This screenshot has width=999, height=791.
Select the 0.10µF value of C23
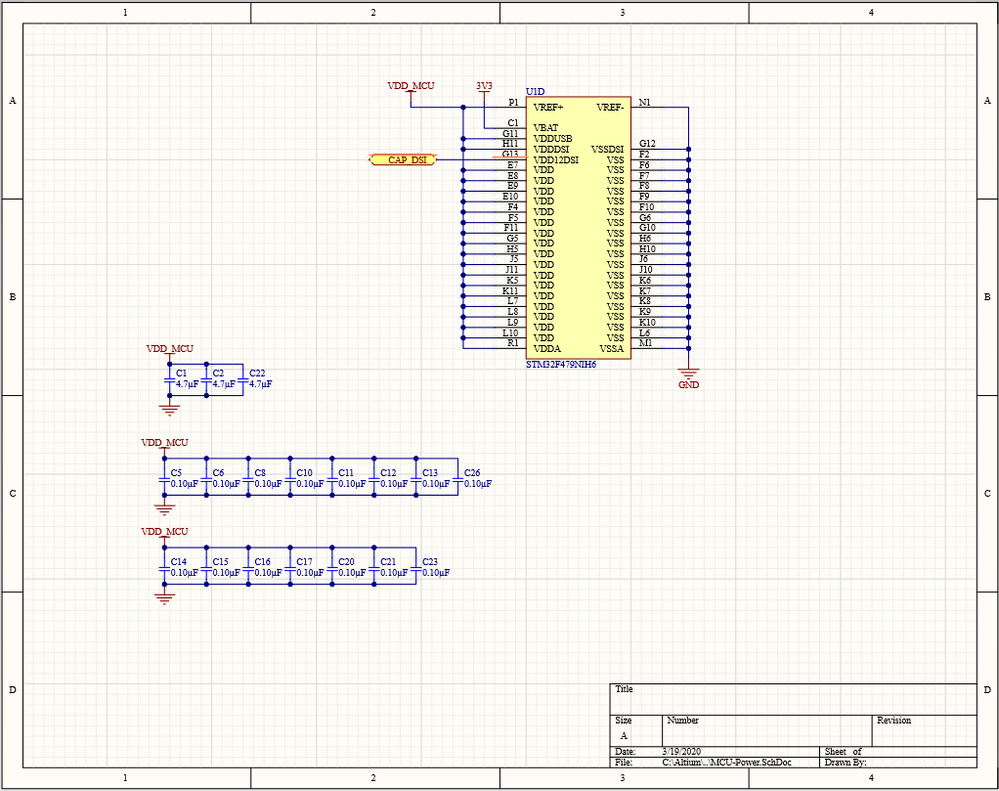[436, 573]
